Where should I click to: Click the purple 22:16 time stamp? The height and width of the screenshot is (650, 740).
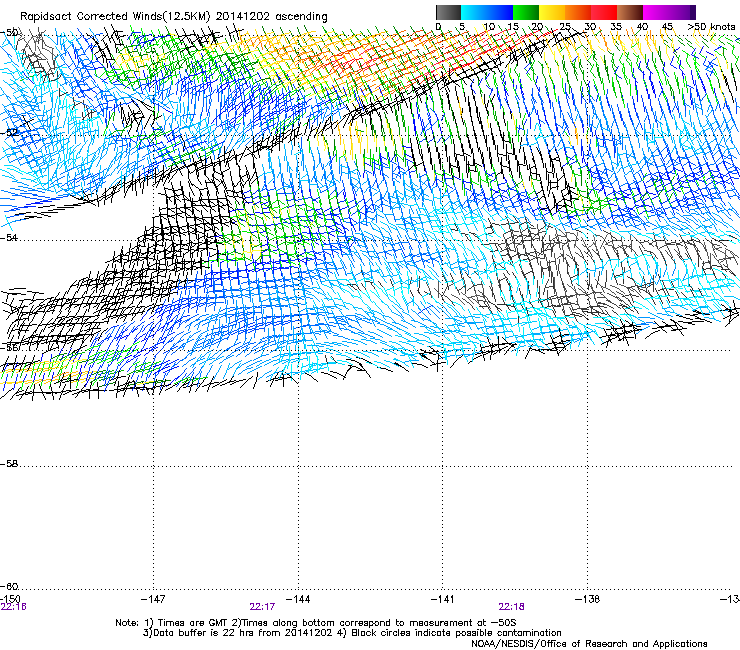tap(14, 607)
